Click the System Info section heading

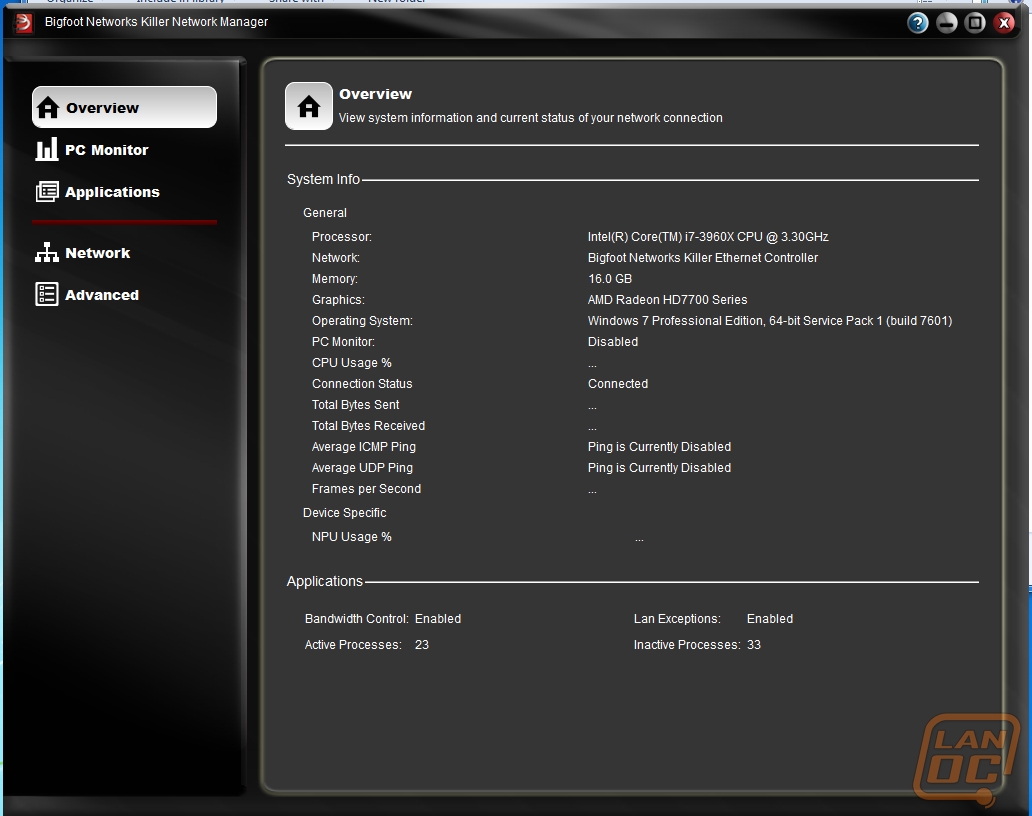(x=323, y=179)
